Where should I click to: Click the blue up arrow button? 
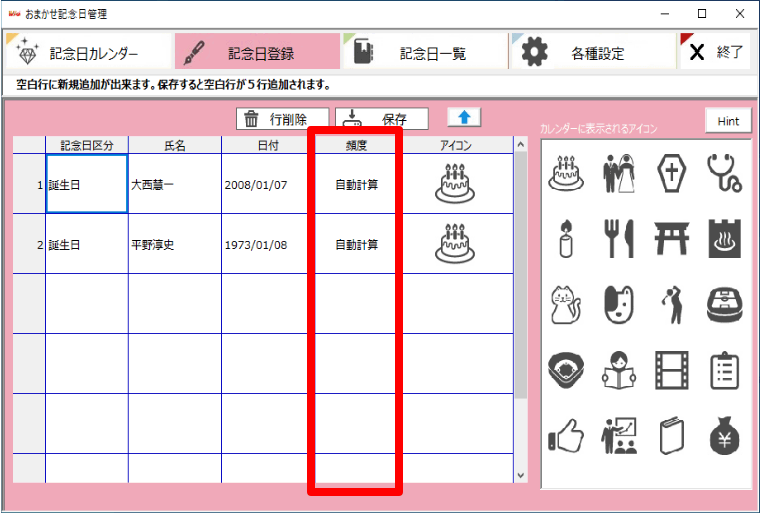click(x=464, y=117)
